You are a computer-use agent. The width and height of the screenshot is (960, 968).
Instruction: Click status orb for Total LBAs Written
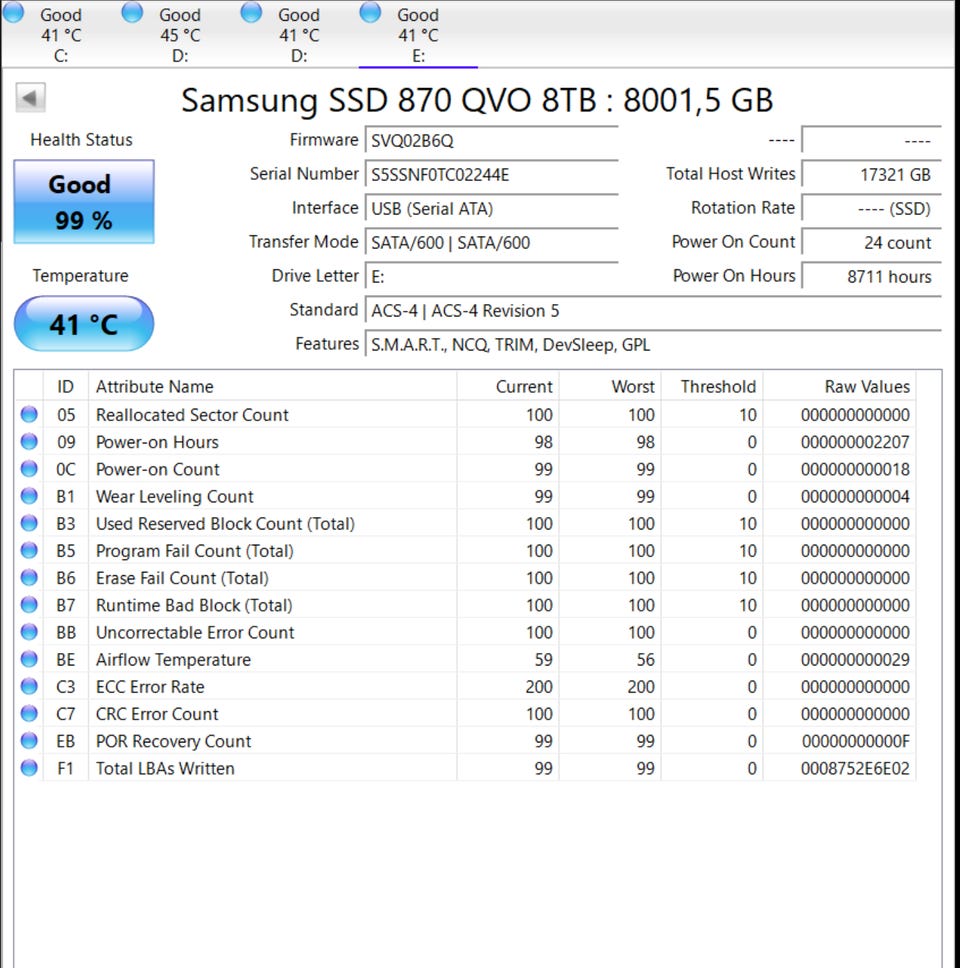[29, 768]
